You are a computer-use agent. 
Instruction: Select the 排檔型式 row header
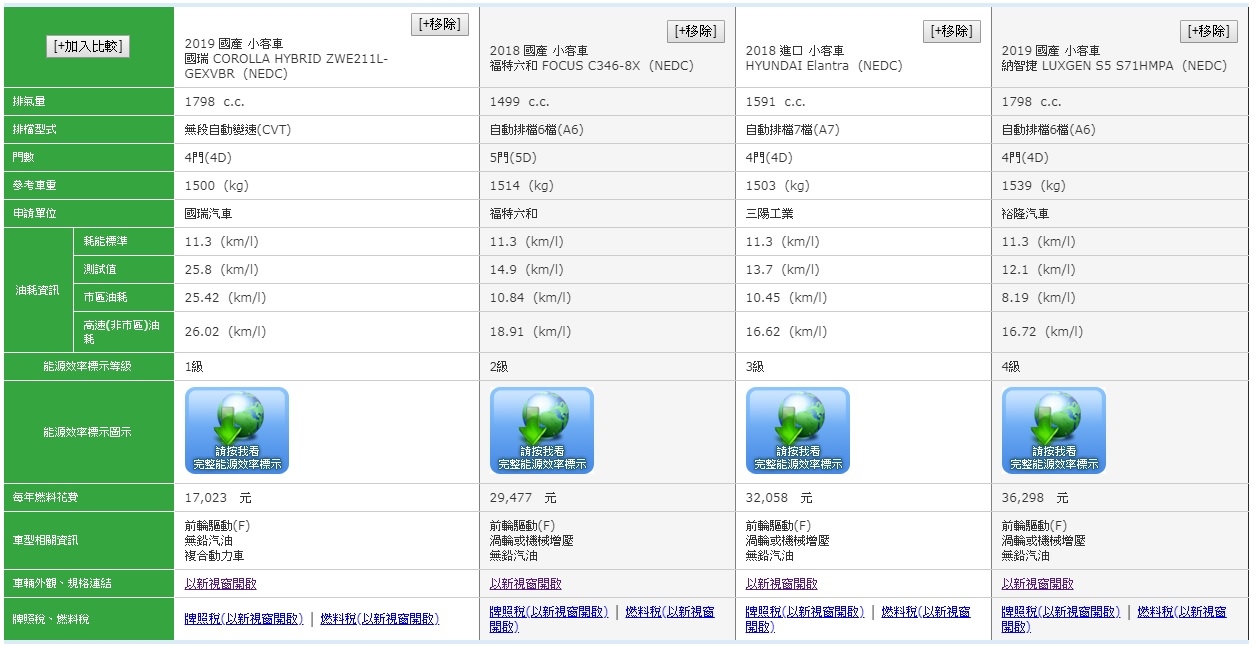[x=89, y=130]
